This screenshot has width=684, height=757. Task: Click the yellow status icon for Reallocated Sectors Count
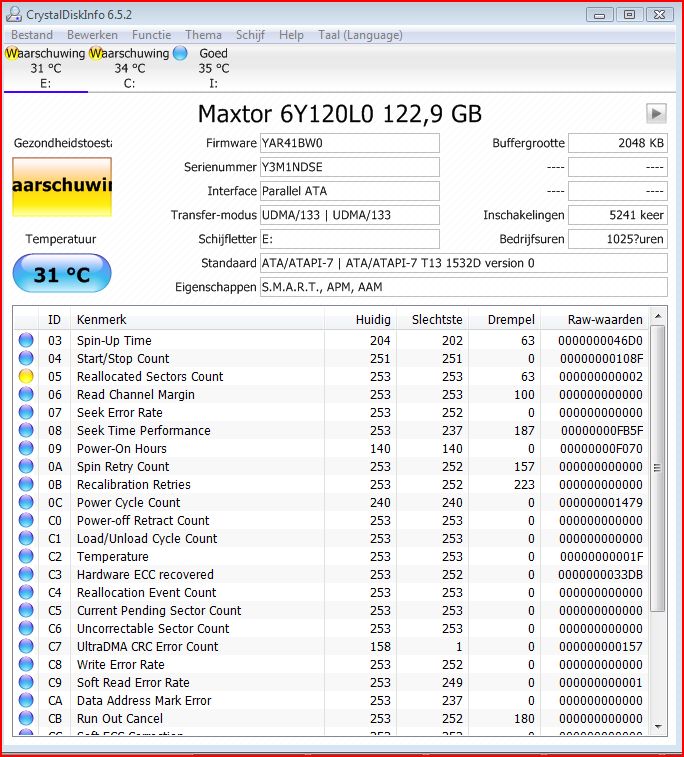pyautogui.click(x=26, y=377)
